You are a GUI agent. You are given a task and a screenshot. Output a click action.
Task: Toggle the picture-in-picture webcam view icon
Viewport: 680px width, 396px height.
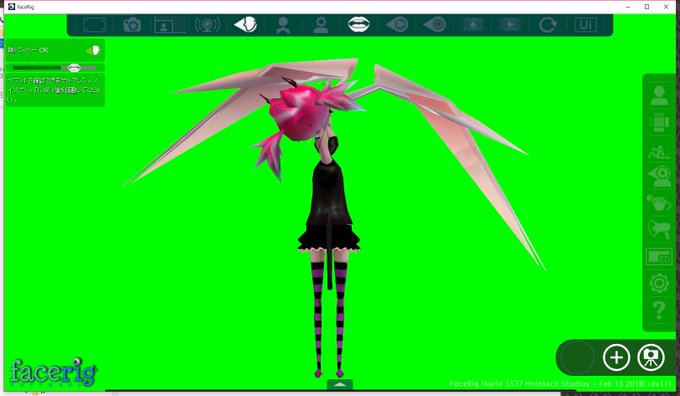[x=170, y=25]
